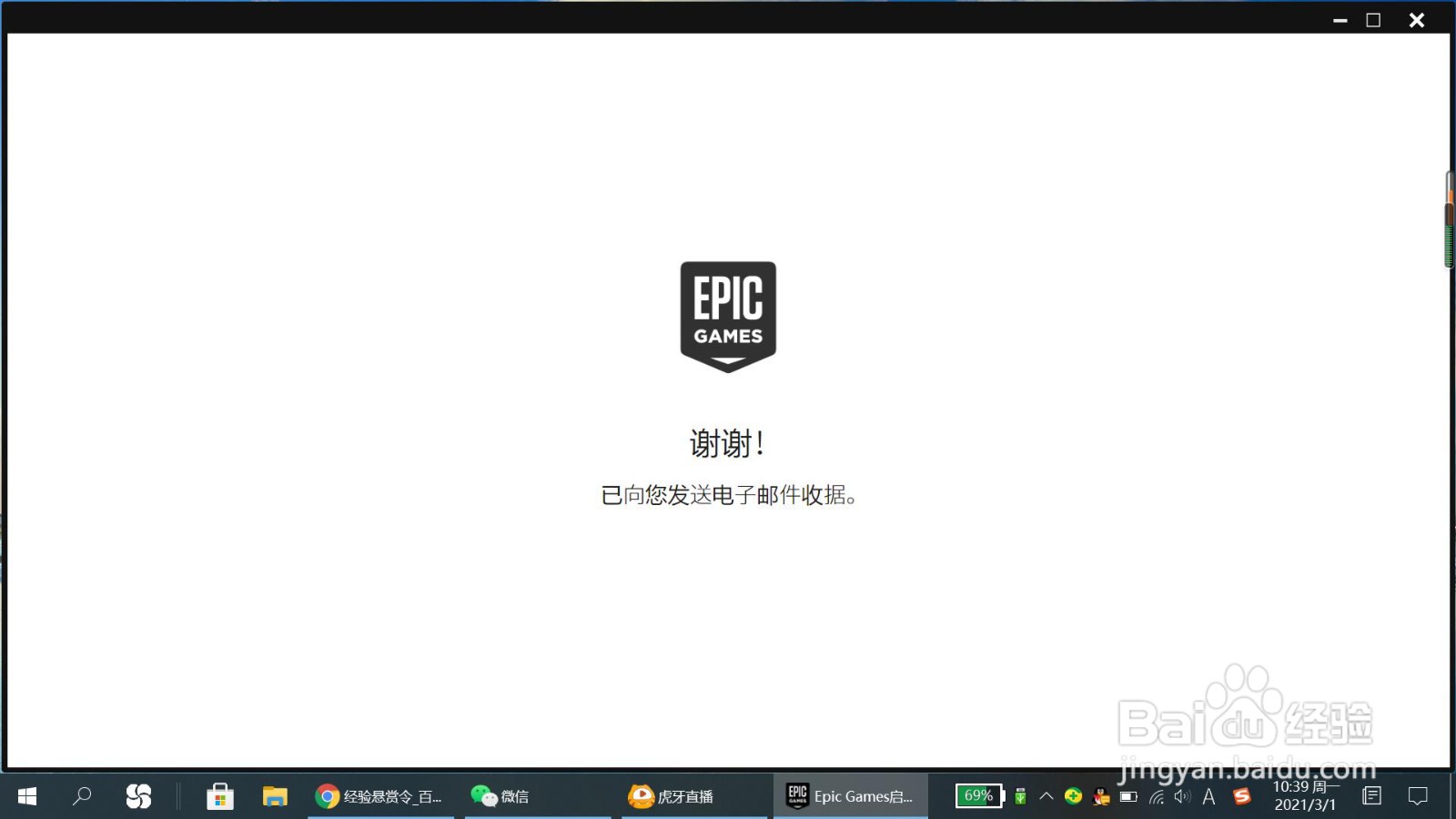Click the USB safely remove icon
Screen dimensions: 1456x819
tap(1020, 796)
